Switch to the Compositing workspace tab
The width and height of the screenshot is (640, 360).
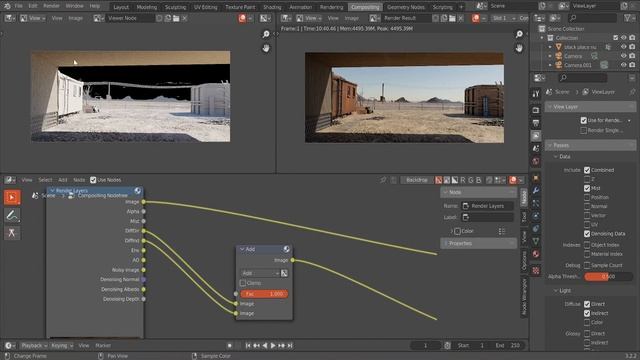tap(365, 7)
